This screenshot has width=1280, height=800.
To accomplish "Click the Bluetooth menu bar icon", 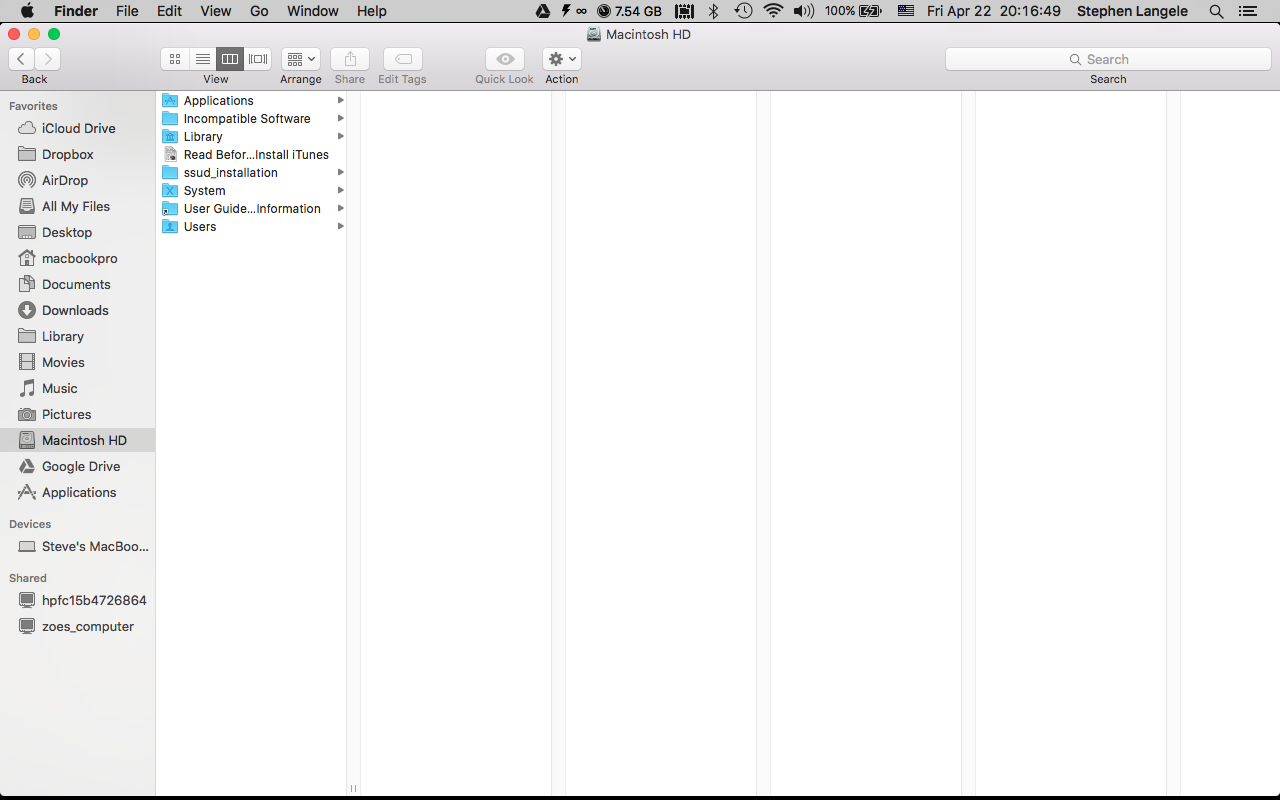I will click(x=714, y=11).
